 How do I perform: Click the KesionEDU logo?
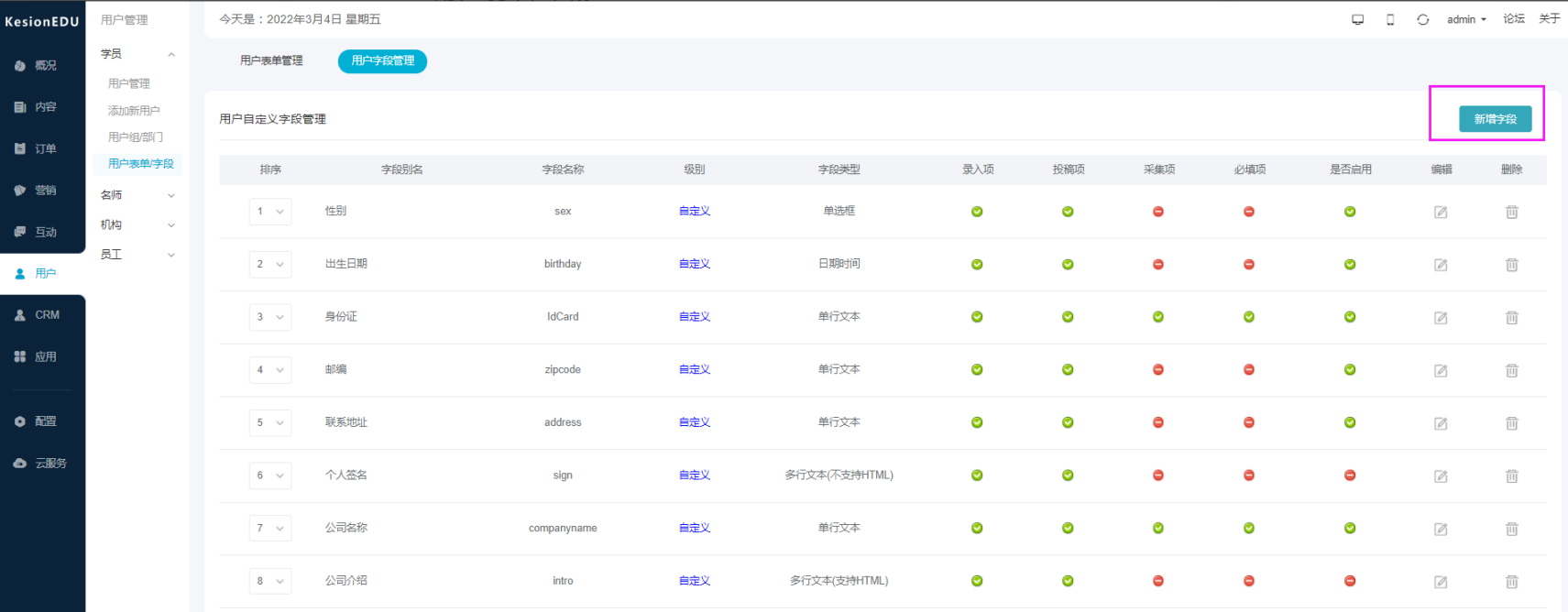pyautogui.click(x=42, y=21)
